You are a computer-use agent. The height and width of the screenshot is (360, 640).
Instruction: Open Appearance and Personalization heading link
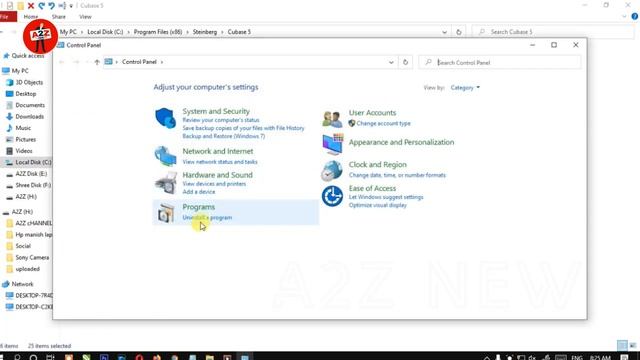click(401, 142)
